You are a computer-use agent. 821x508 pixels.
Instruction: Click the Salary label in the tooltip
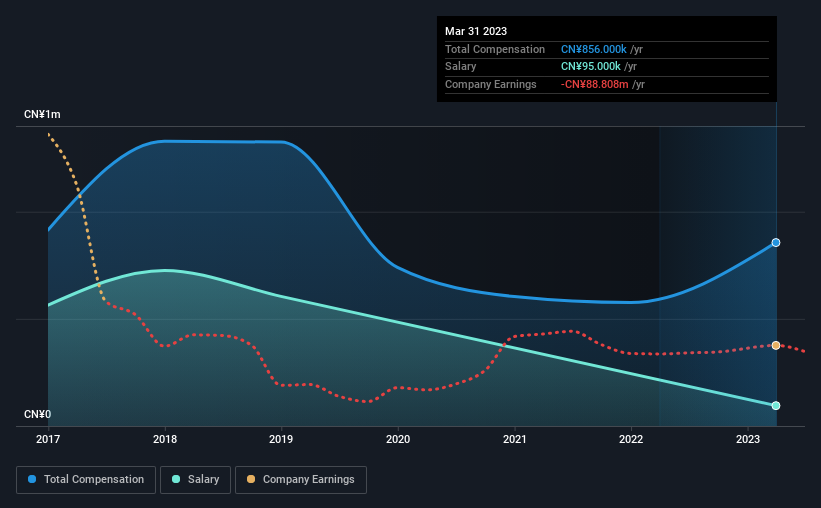(x=461, y=67)
